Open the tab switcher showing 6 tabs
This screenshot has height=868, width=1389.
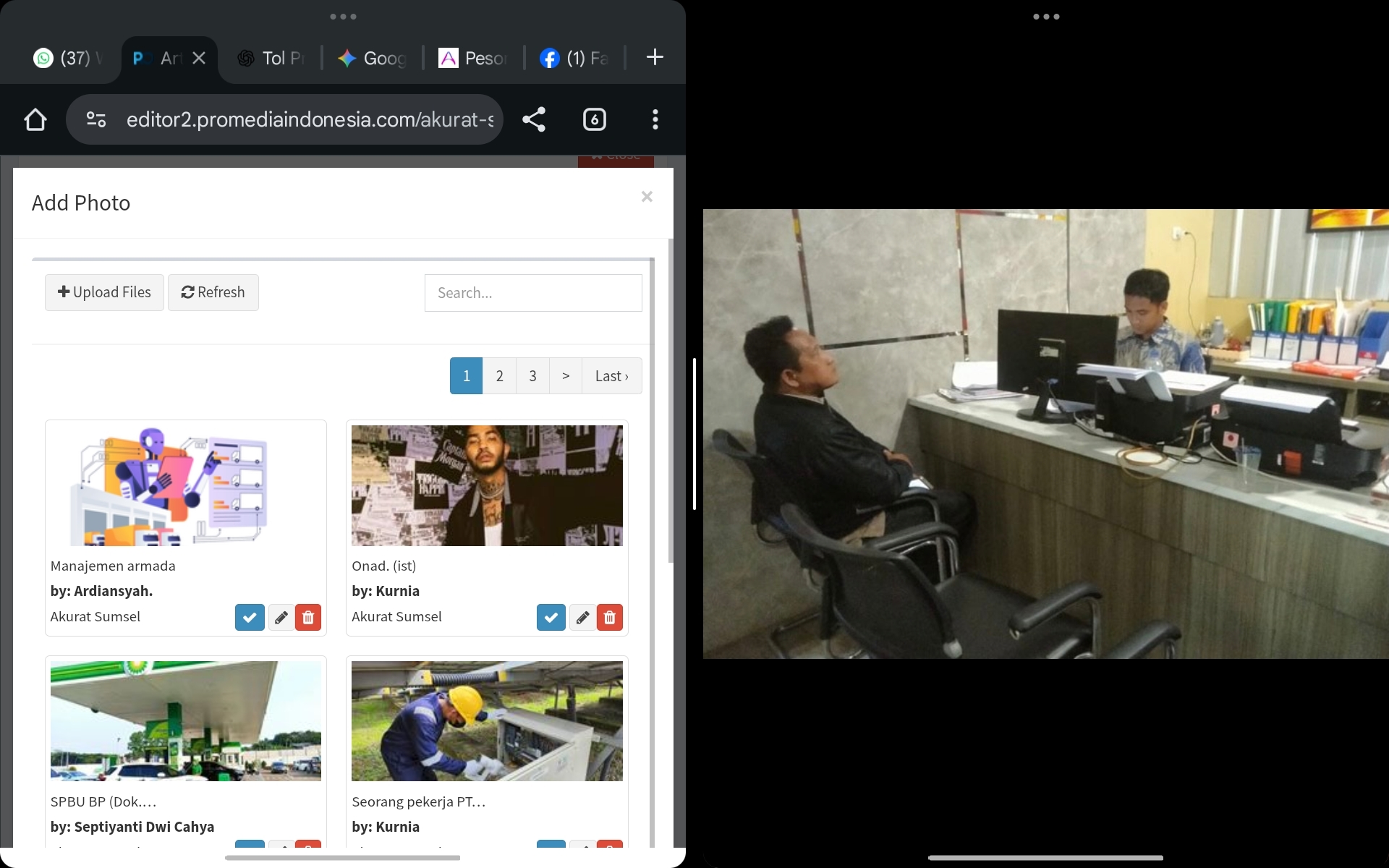click(x=595, y=119)
